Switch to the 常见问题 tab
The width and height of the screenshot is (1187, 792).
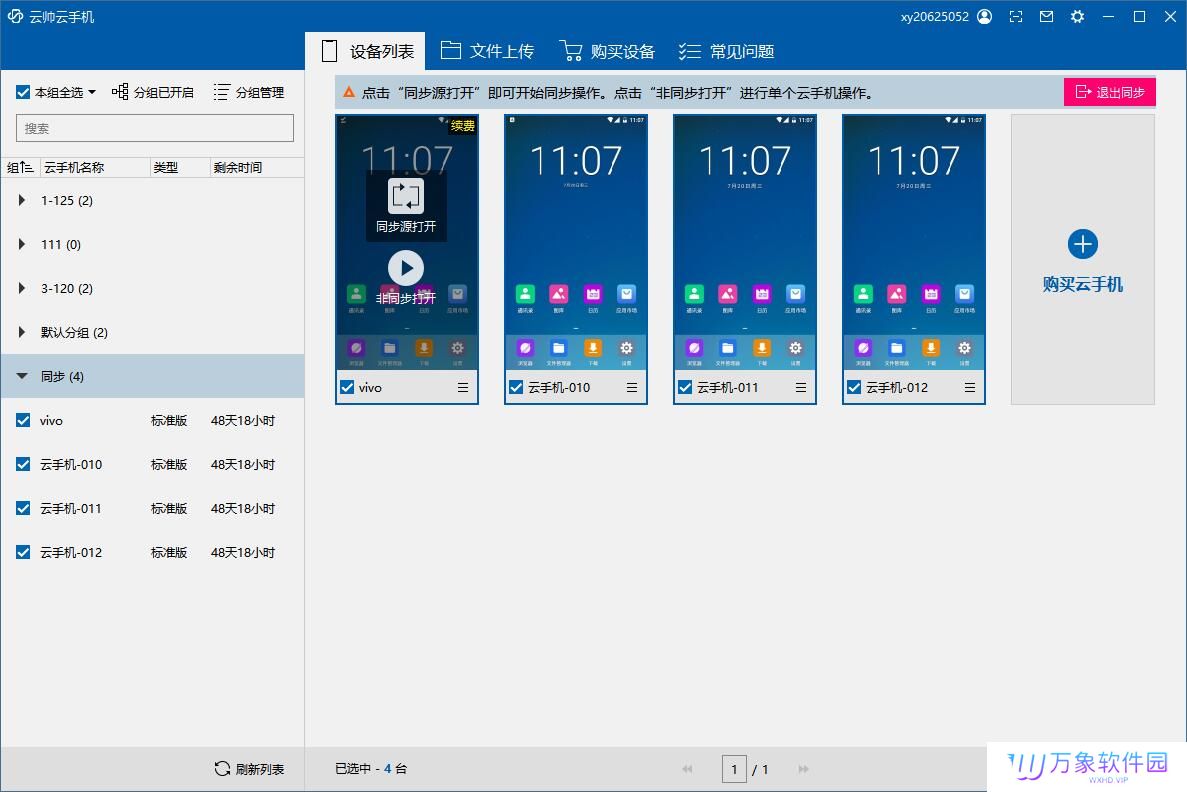pos(726,51)
